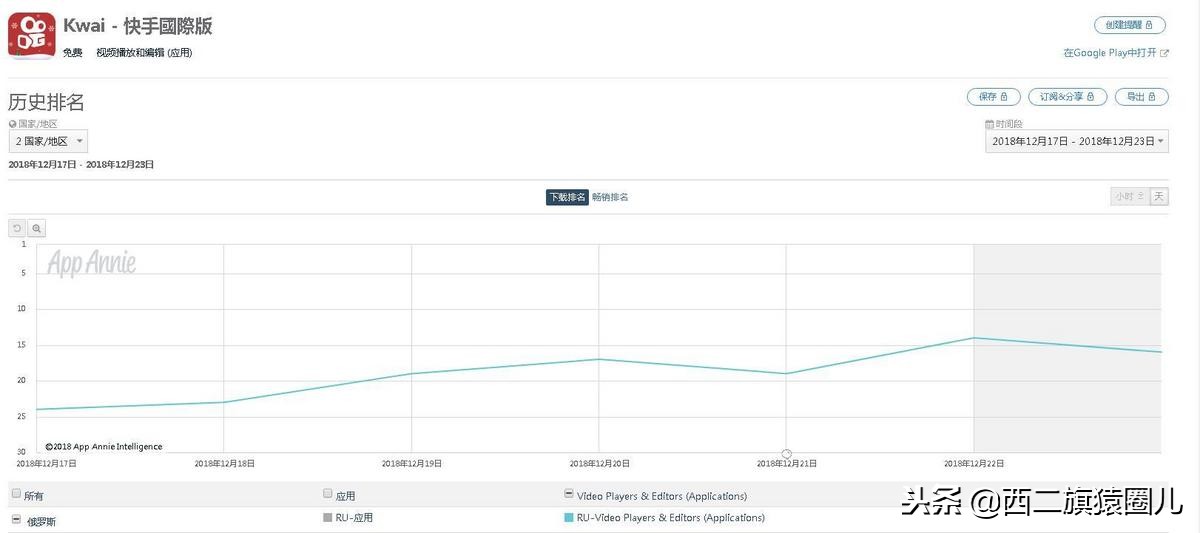
Task: Check the 所有 all checkbox
Action: pos(16,494)
